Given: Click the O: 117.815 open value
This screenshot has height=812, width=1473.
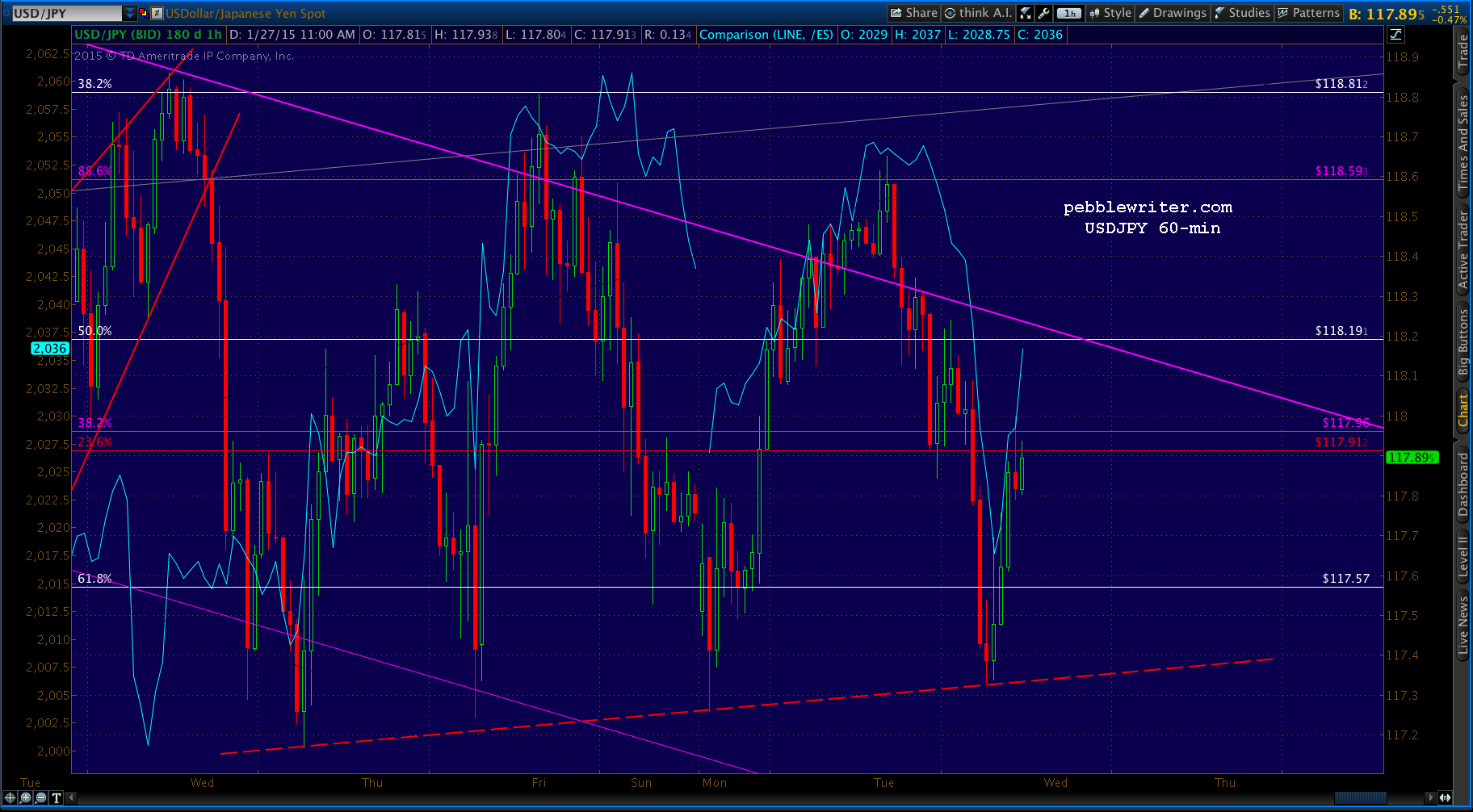Looking at the screenshot, I should click(x=394, y=35).
